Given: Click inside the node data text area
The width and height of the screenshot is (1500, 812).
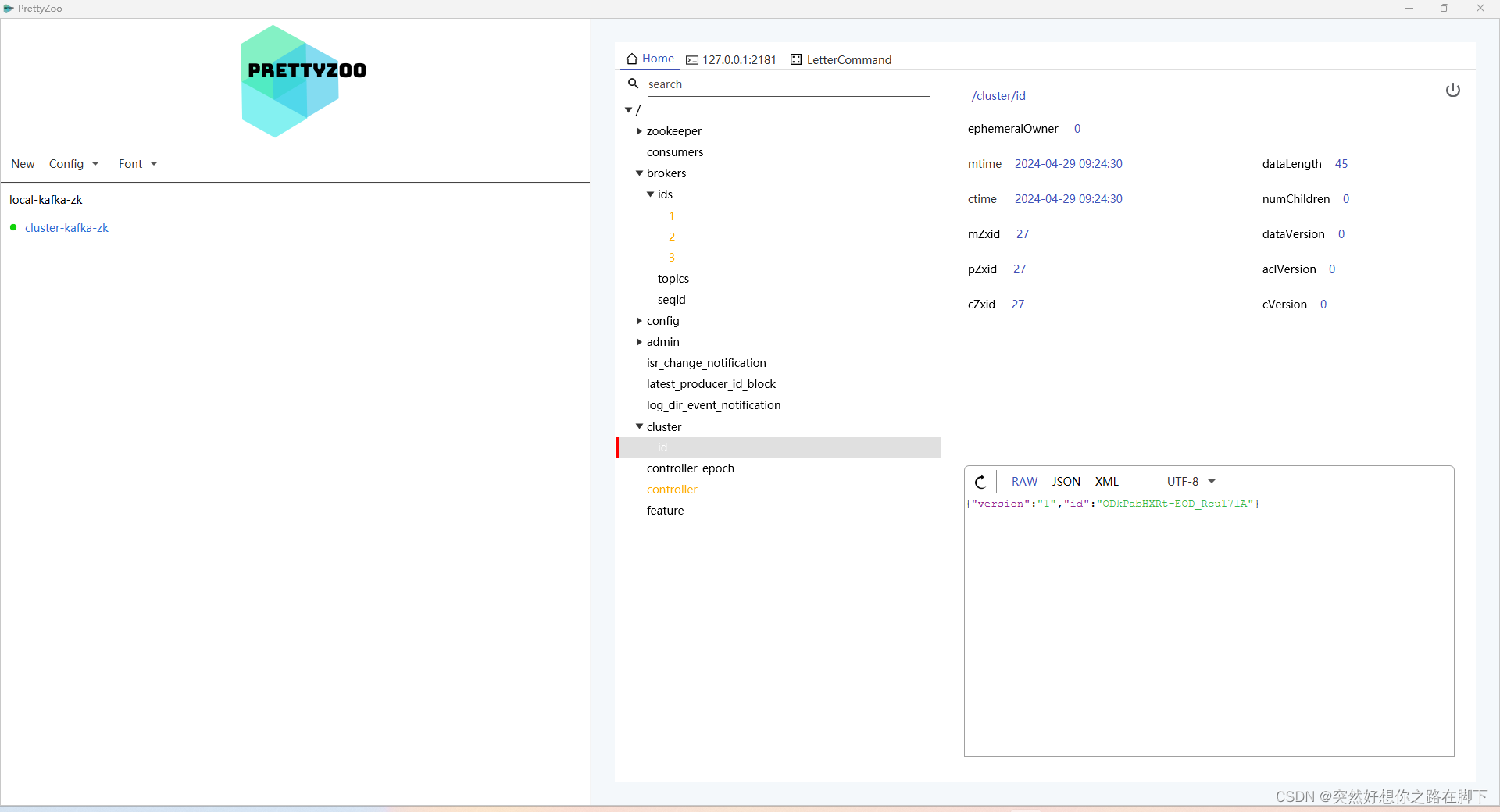Looking at the screenshot, I should tap(1209, 626).
